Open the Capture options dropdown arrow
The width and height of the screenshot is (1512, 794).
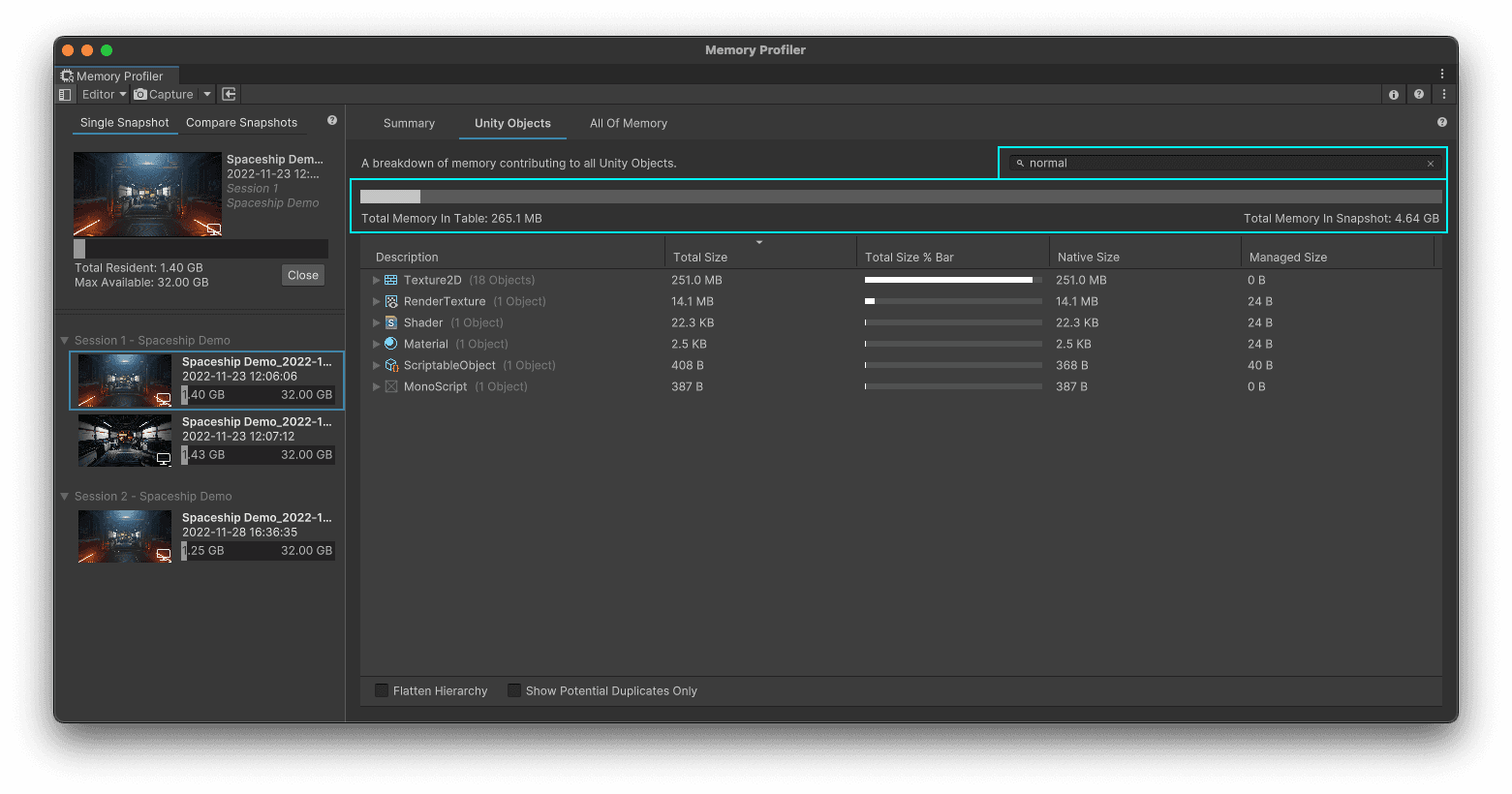[x=207, y=94]
